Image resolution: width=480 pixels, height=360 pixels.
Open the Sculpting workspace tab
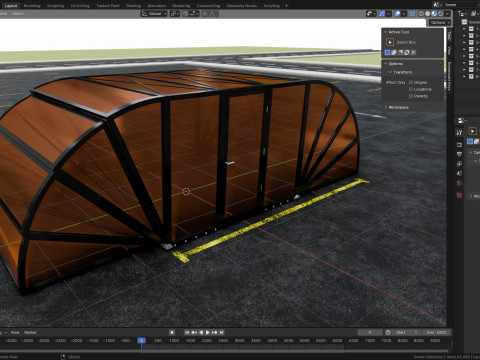tap(55, 6)
